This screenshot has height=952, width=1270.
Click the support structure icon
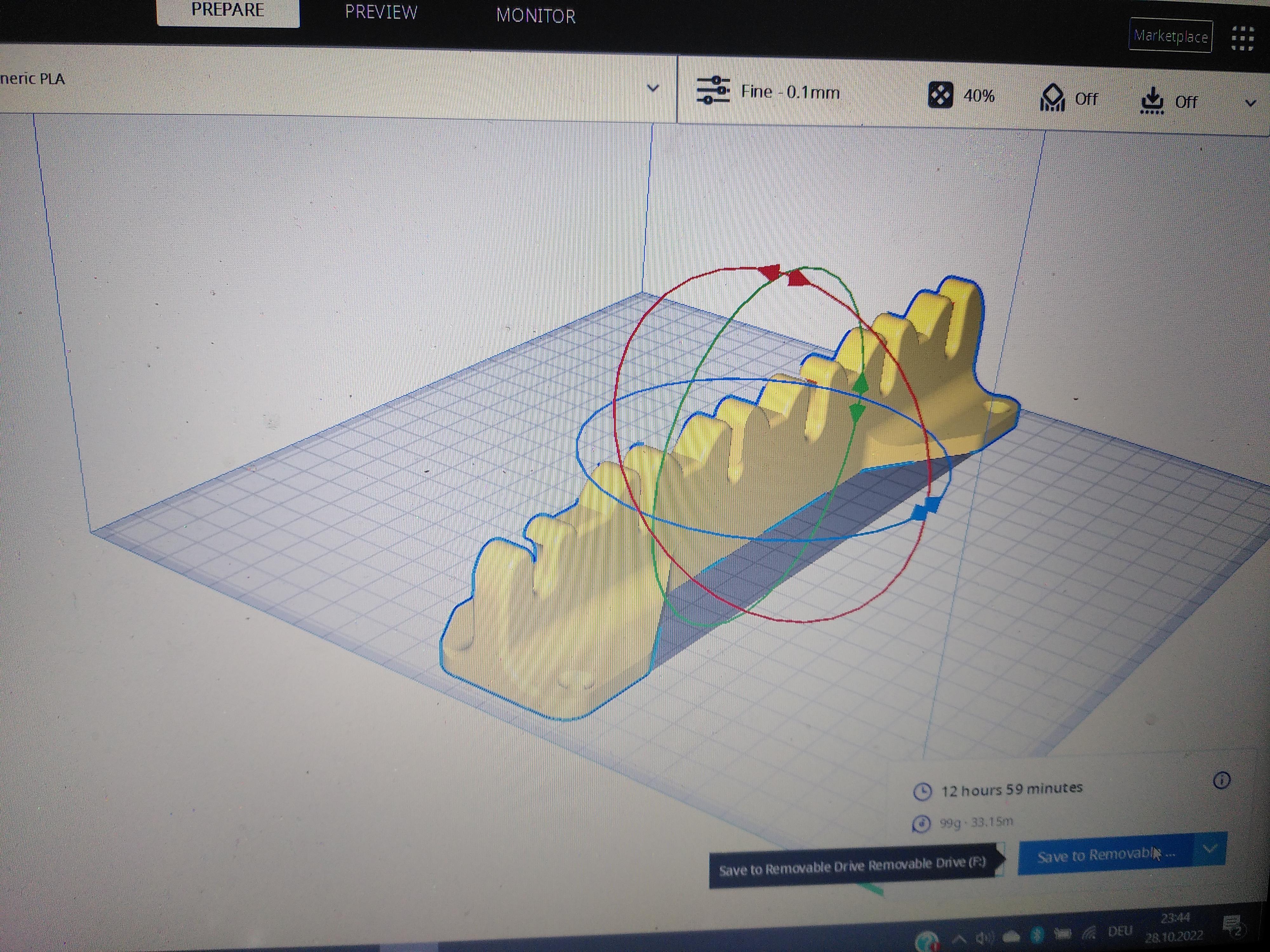(1052, 98)
